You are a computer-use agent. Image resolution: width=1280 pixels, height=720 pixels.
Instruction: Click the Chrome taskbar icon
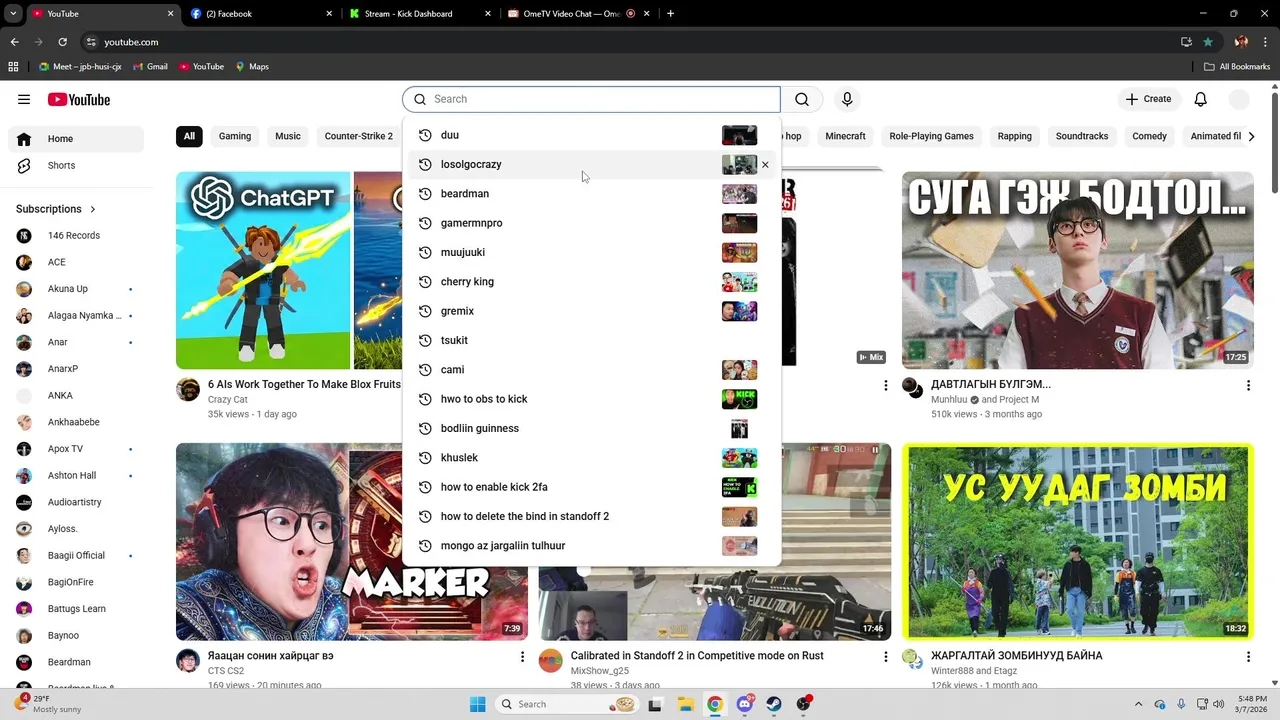click(x=715, y=704)
